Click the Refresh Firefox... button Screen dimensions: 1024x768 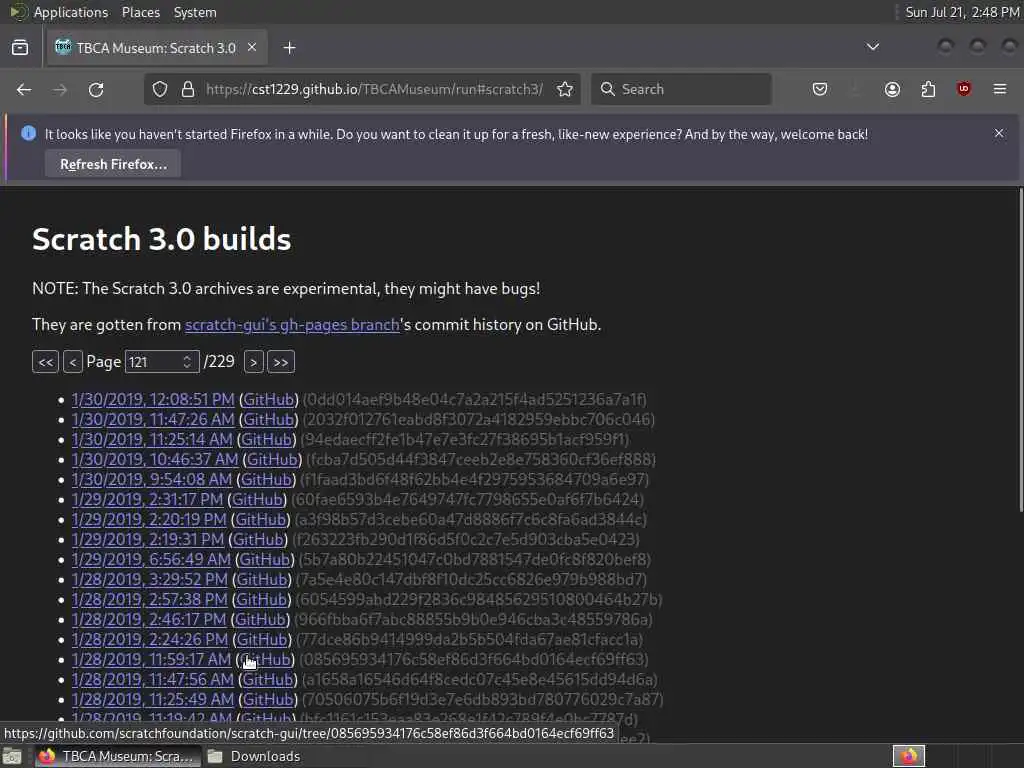[113, 164]
